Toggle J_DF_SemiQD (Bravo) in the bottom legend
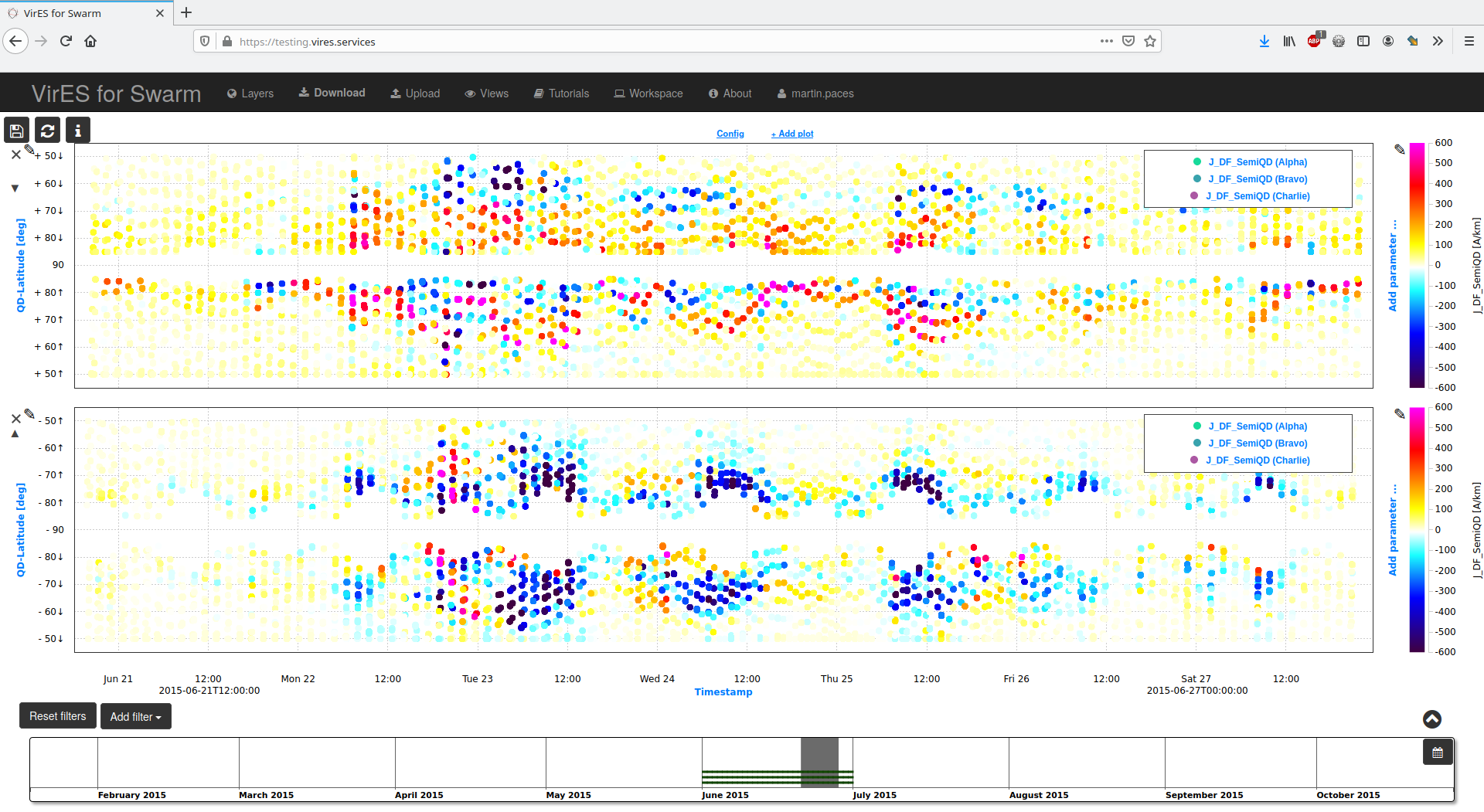The width and height of the screenshot is (1484, 812). pos(1258,443)
